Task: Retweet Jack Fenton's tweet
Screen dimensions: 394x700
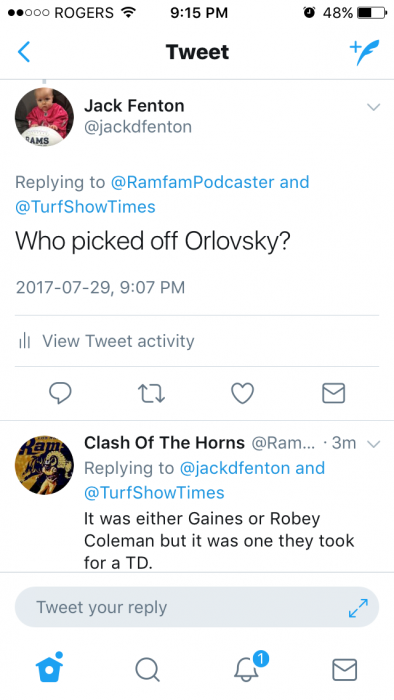Action: [151, 394]
